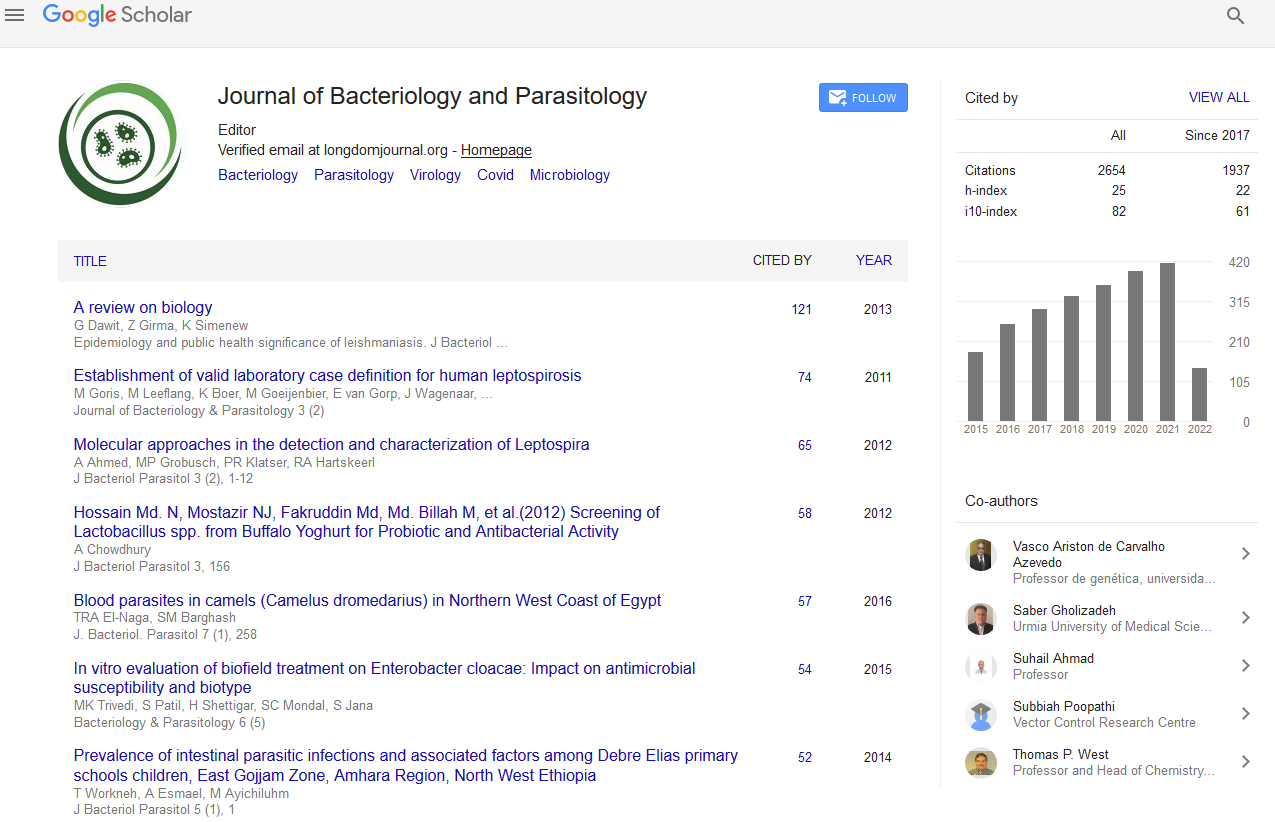
Task: Click Thomas P. West's avatar photo
Action: coord(981,763)
